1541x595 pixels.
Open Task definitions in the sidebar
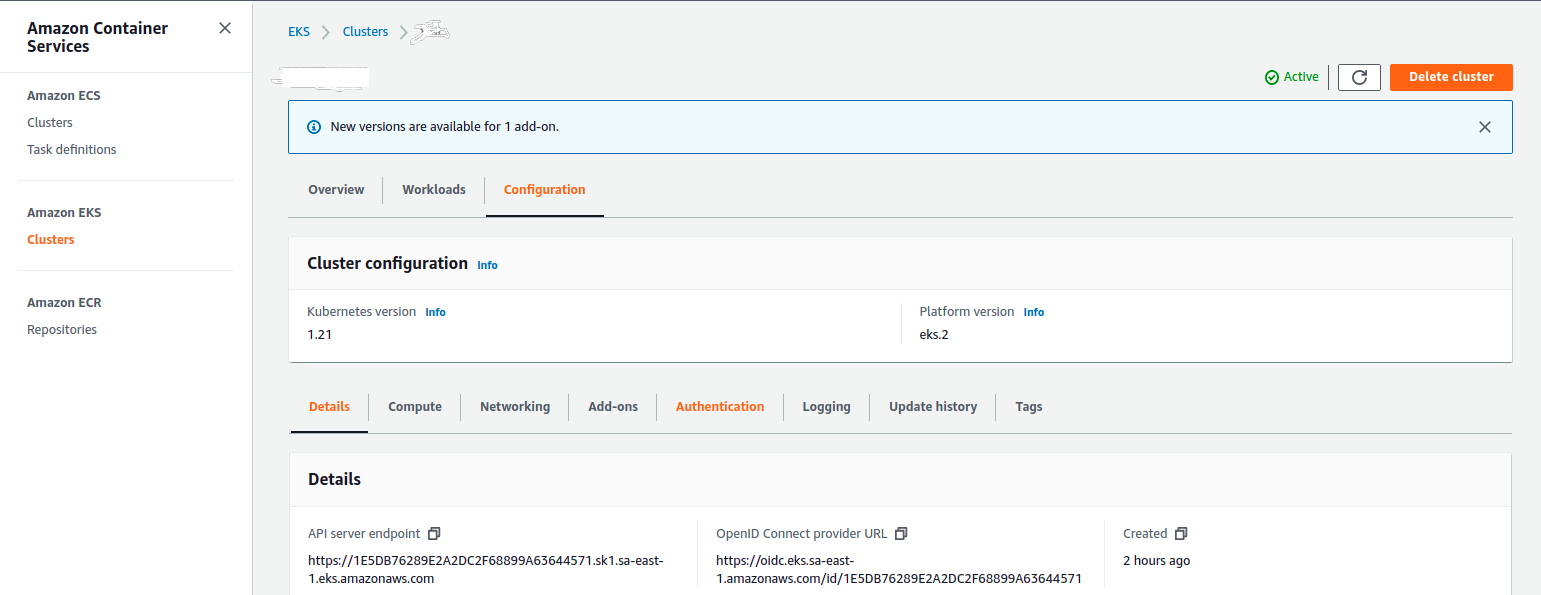point(72,150)
